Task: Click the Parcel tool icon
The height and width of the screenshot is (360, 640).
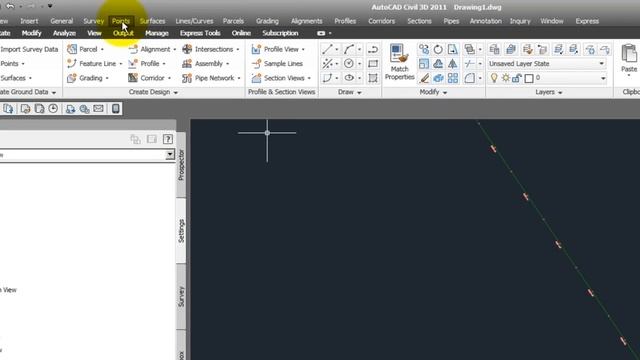Action: (72, 49)
